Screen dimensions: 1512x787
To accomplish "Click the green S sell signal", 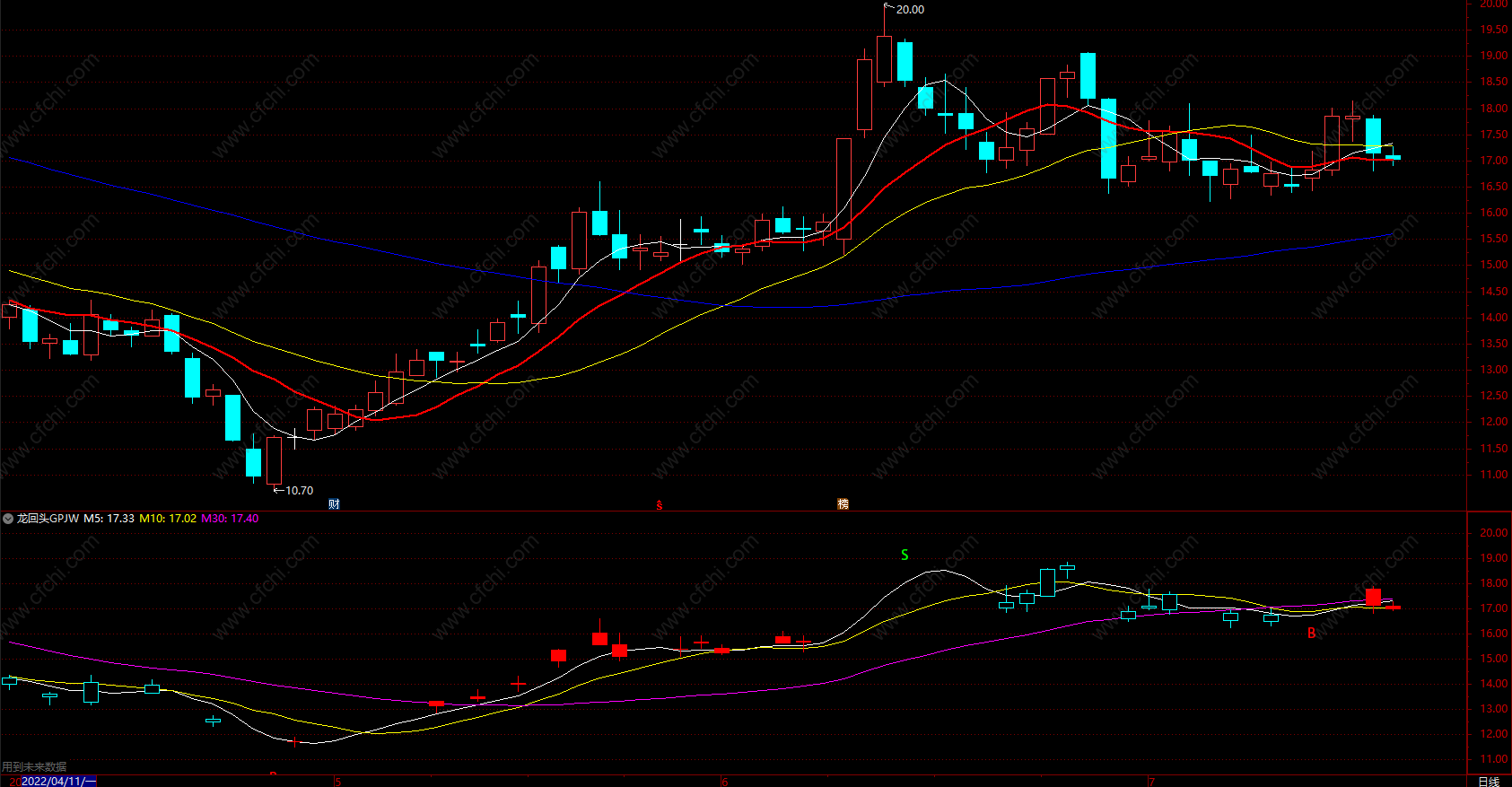I will 905,555.
